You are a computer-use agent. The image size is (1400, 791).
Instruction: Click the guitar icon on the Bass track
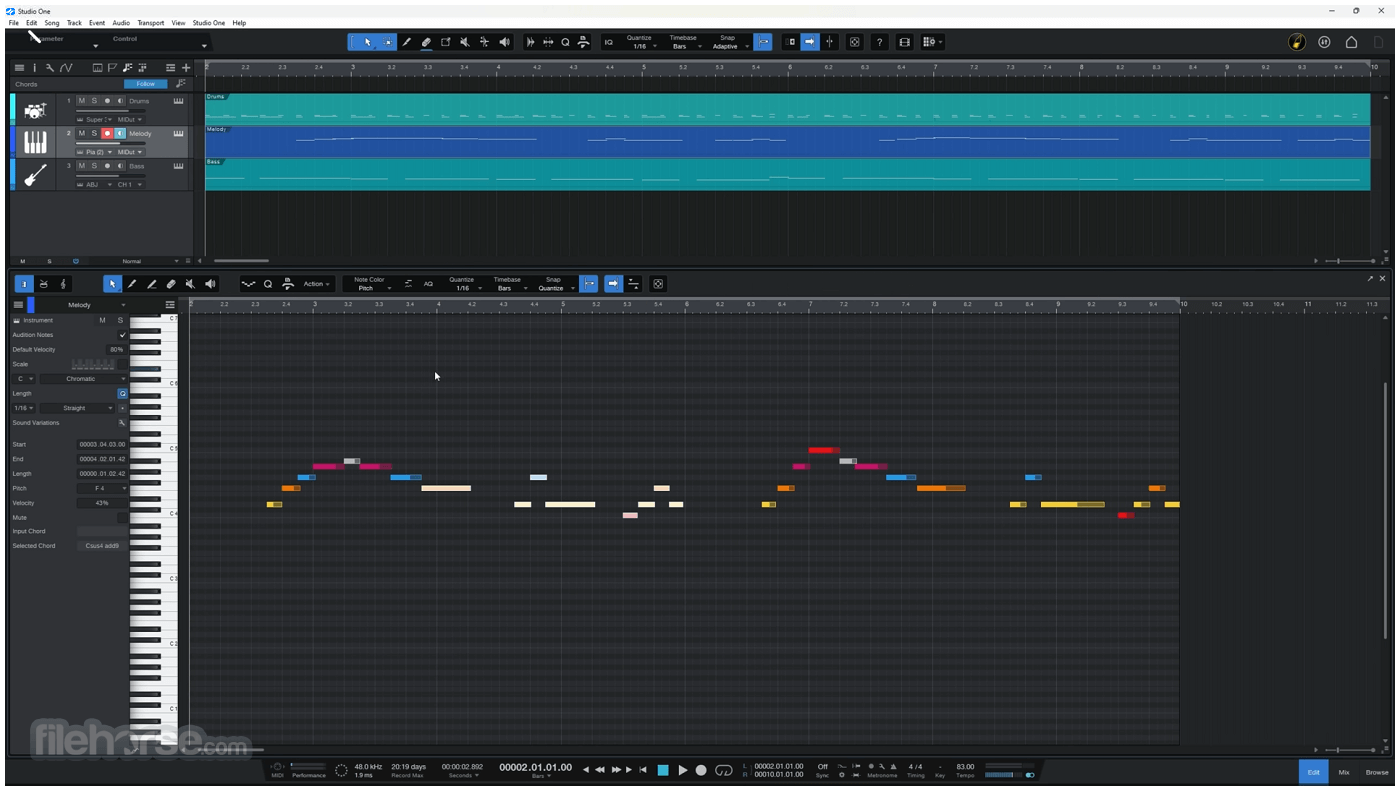tap(35, 175)
